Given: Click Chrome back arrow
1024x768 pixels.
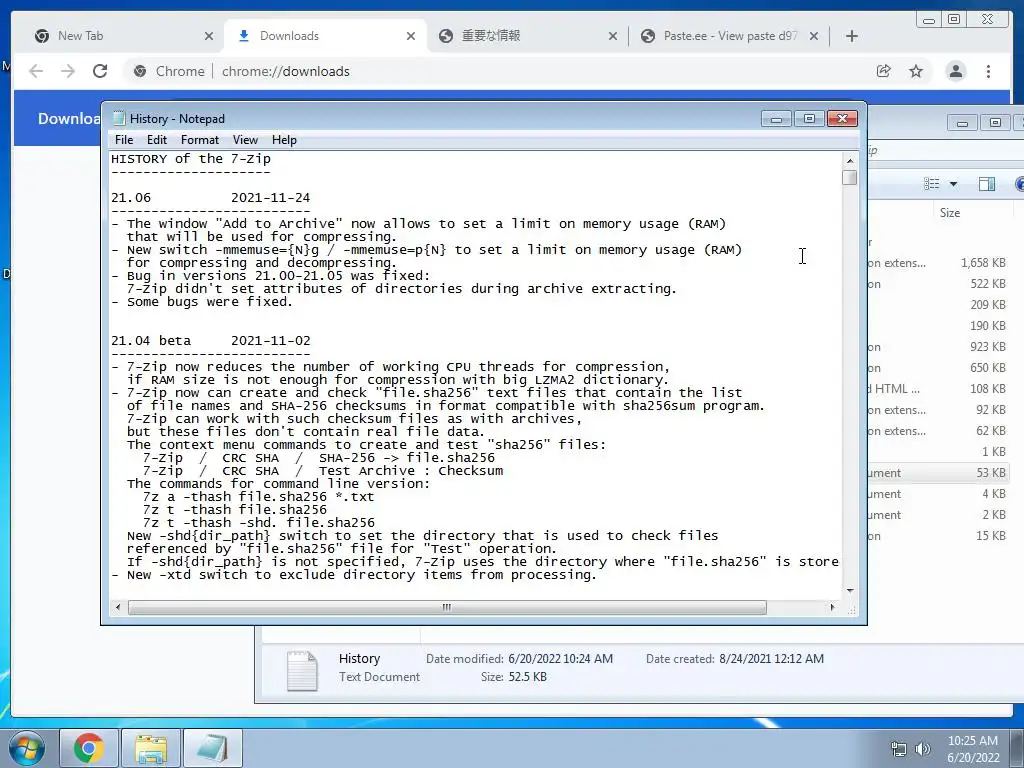Looking at the screenshot, I should pyautogui.click(x=36, y=71).
